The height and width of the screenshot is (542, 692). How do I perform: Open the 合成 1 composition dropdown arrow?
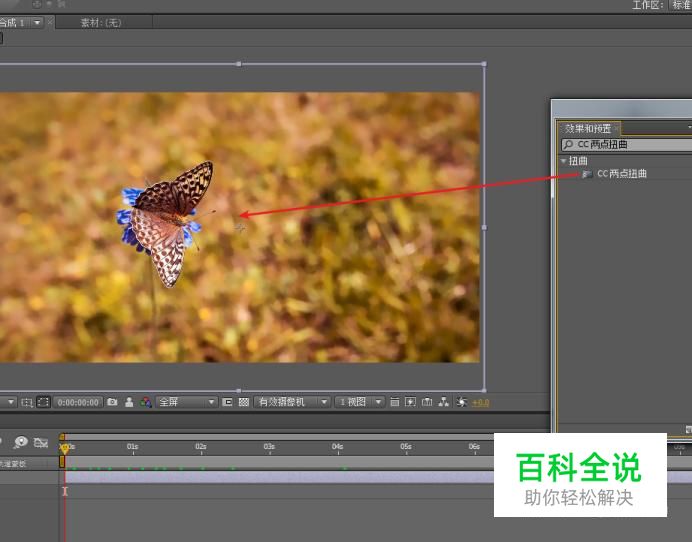point(37,22)
